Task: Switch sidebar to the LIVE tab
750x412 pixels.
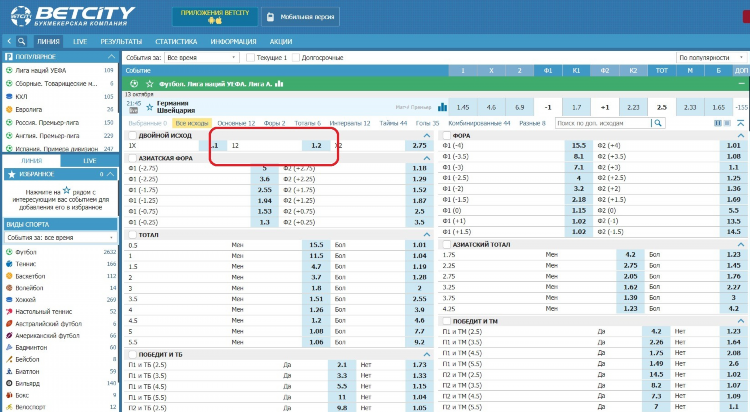Action: pos(89,161)
